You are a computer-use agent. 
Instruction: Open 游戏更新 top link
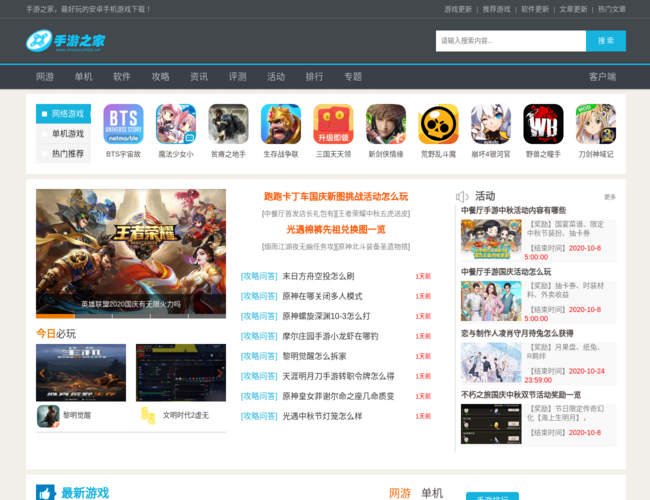pos(458,9)
